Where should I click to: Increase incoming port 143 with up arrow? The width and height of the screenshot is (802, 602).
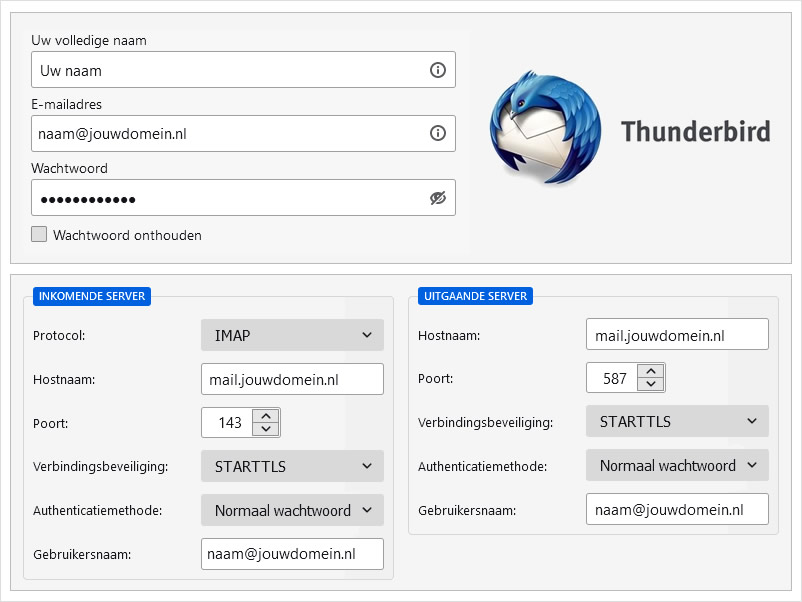(266, 416)
